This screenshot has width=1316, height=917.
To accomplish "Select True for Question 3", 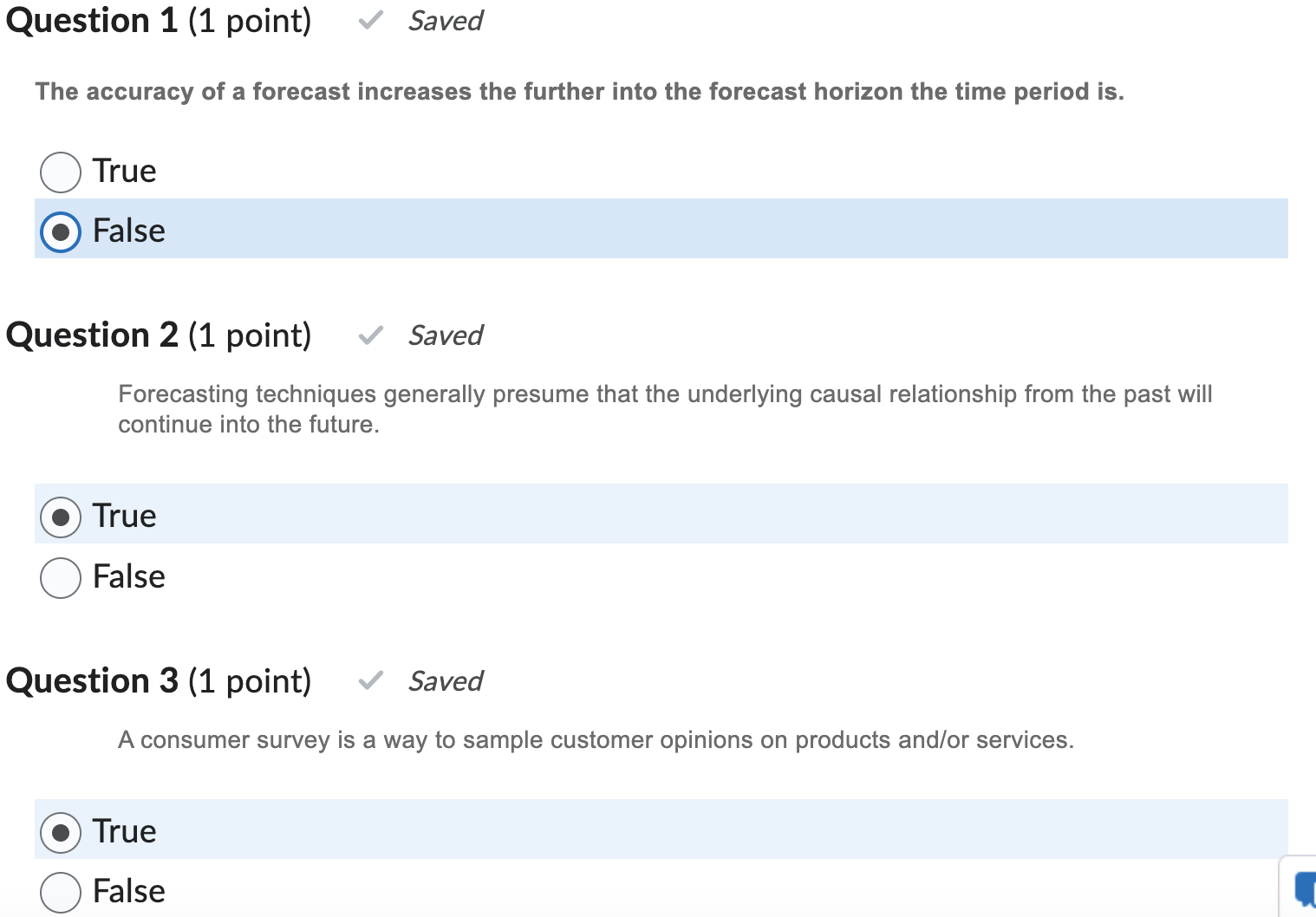I will 60,830.
